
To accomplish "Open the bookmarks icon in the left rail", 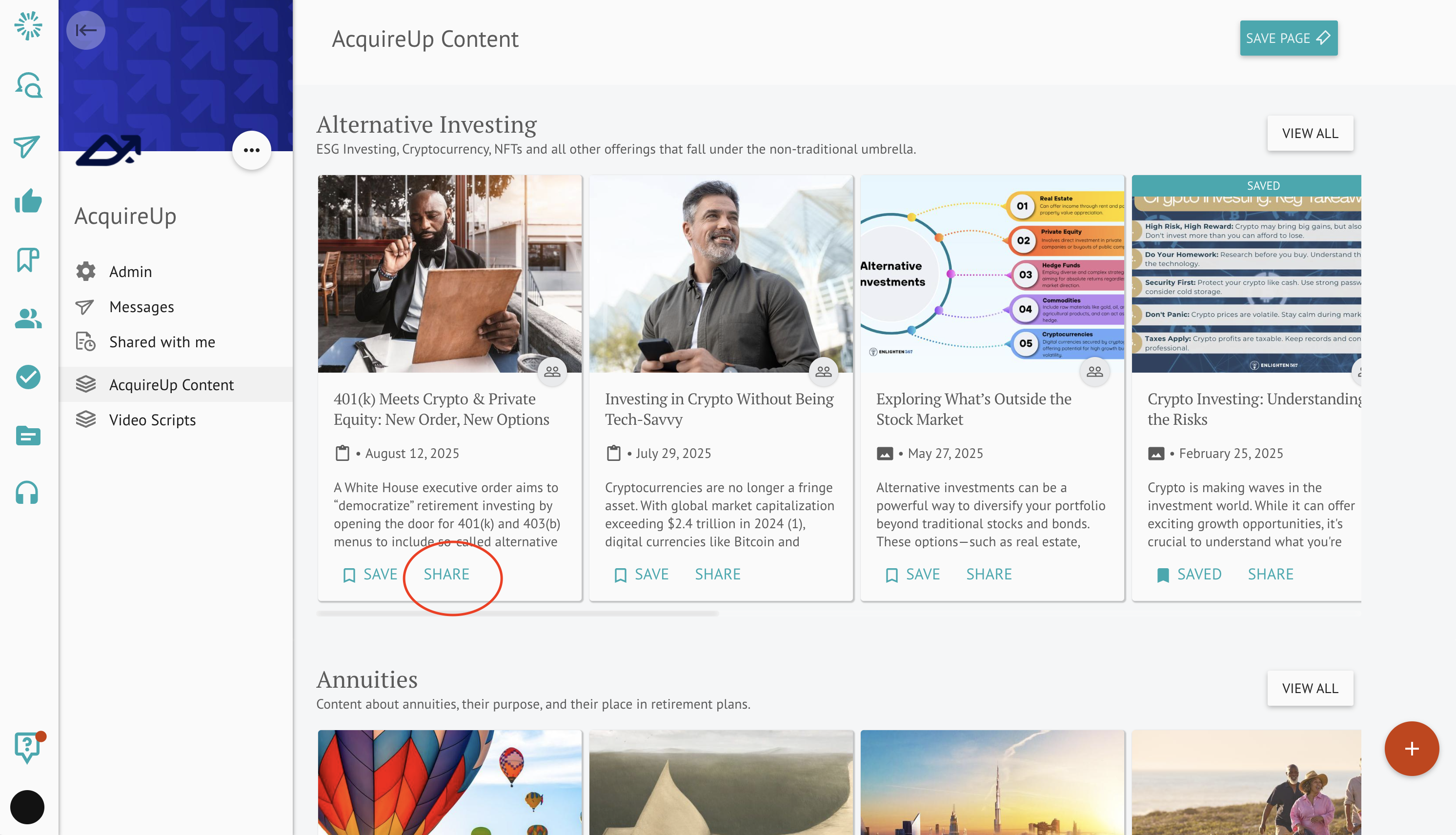I will 27,260.
